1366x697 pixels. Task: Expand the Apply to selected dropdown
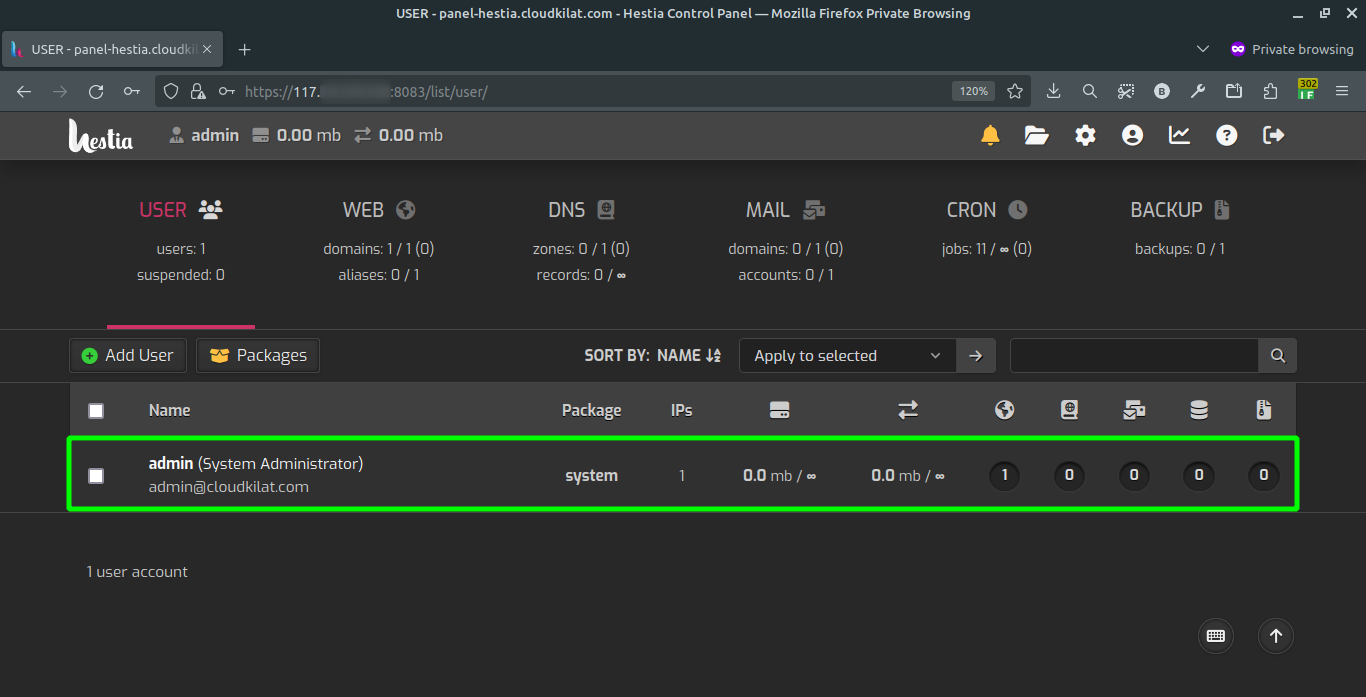coord(847,356)
